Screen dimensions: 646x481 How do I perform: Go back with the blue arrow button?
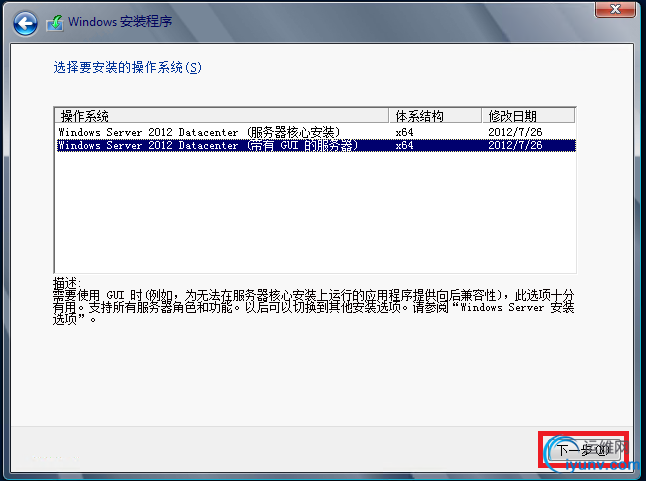[25, 23]
